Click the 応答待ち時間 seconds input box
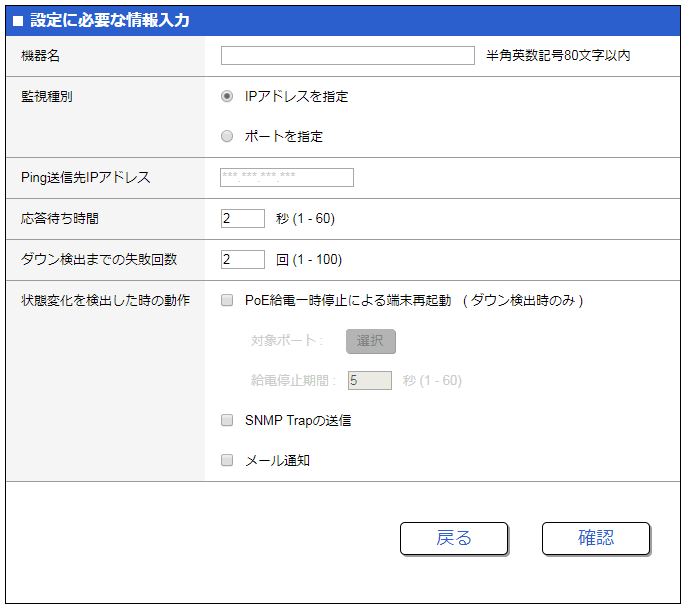 click(x=243, y=218)
